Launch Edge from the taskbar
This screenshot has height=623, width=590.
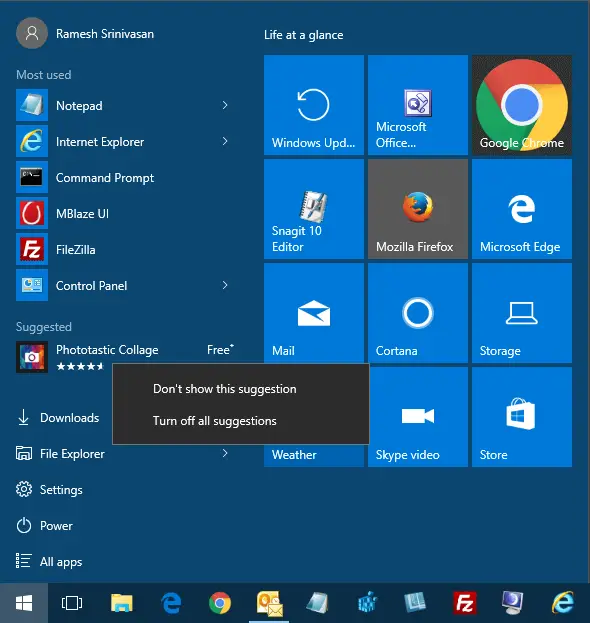(171, 603)
